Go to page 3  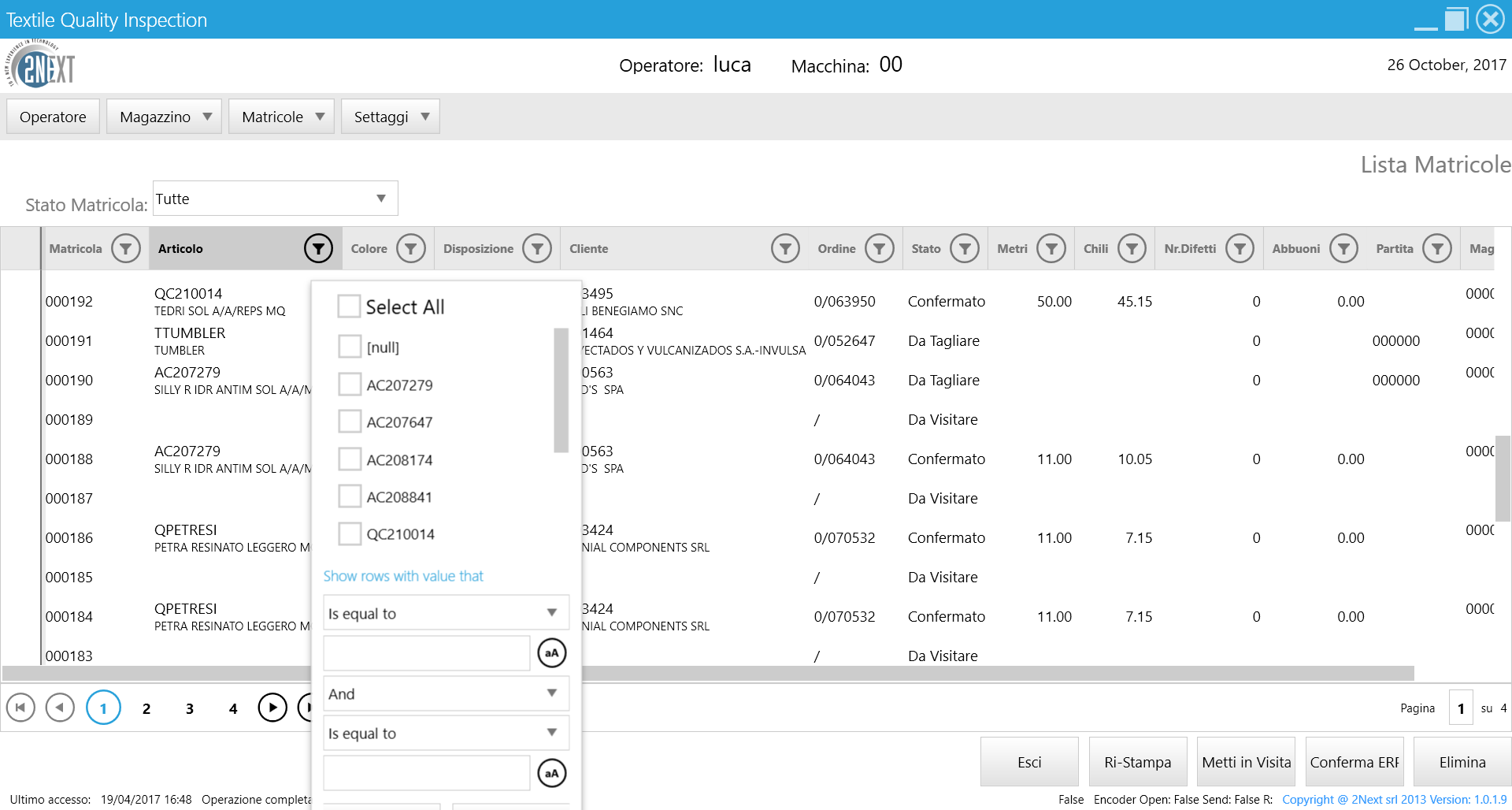click(x=190, y=708)
